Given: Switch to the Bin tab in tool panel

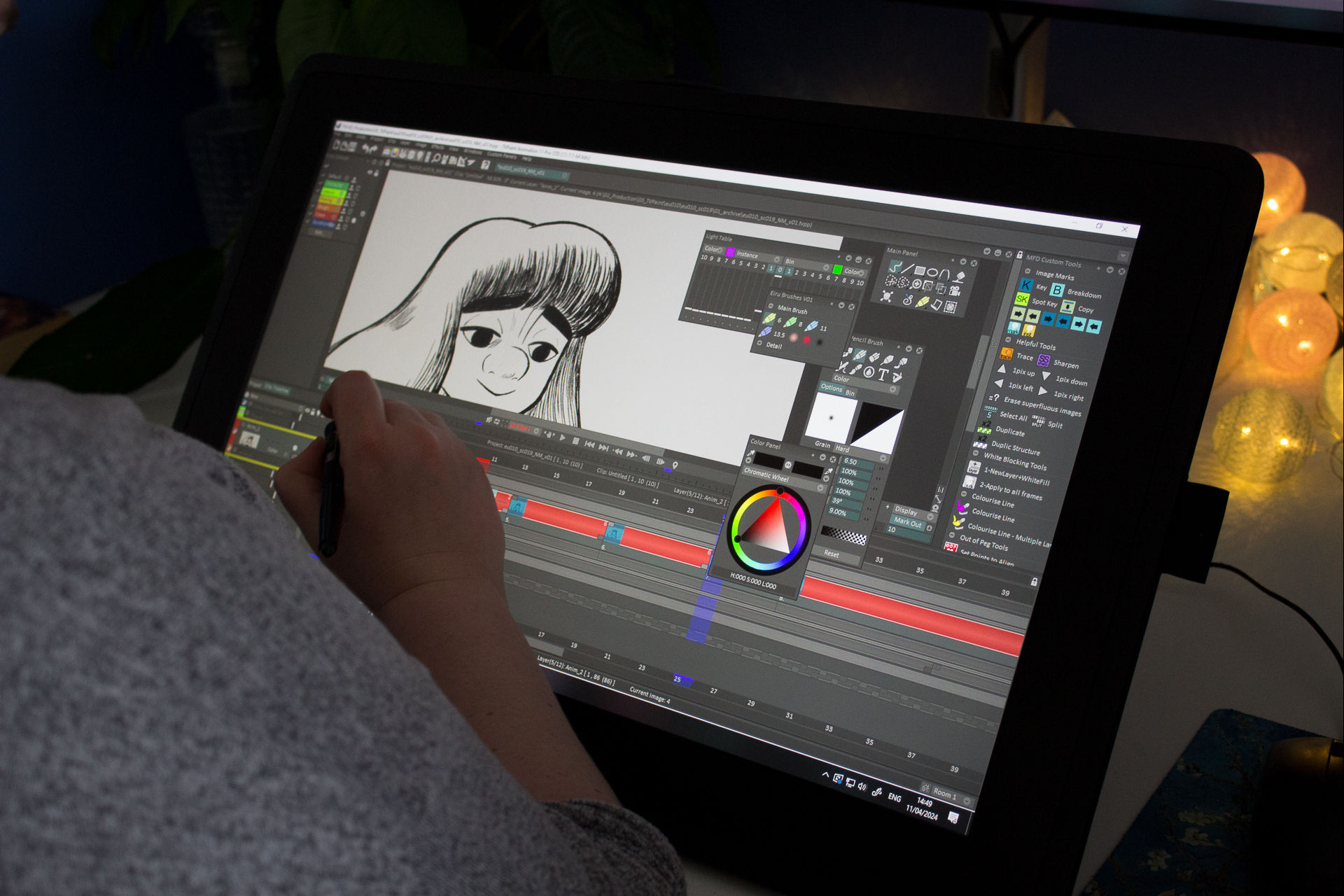Looking at the screenshot, I should (x=850, y=393).
